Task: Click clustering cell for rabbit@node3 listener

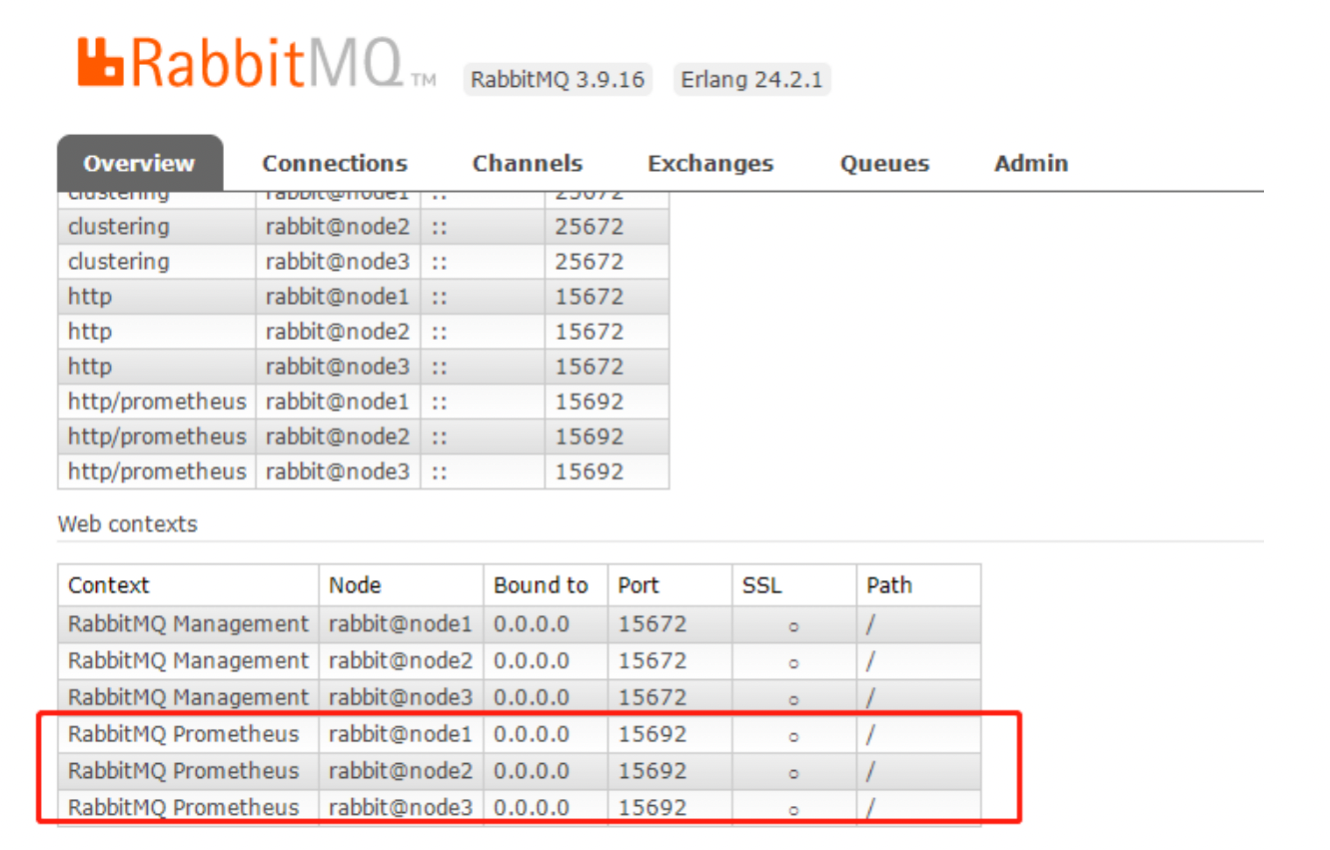Action: pos(157,262)
